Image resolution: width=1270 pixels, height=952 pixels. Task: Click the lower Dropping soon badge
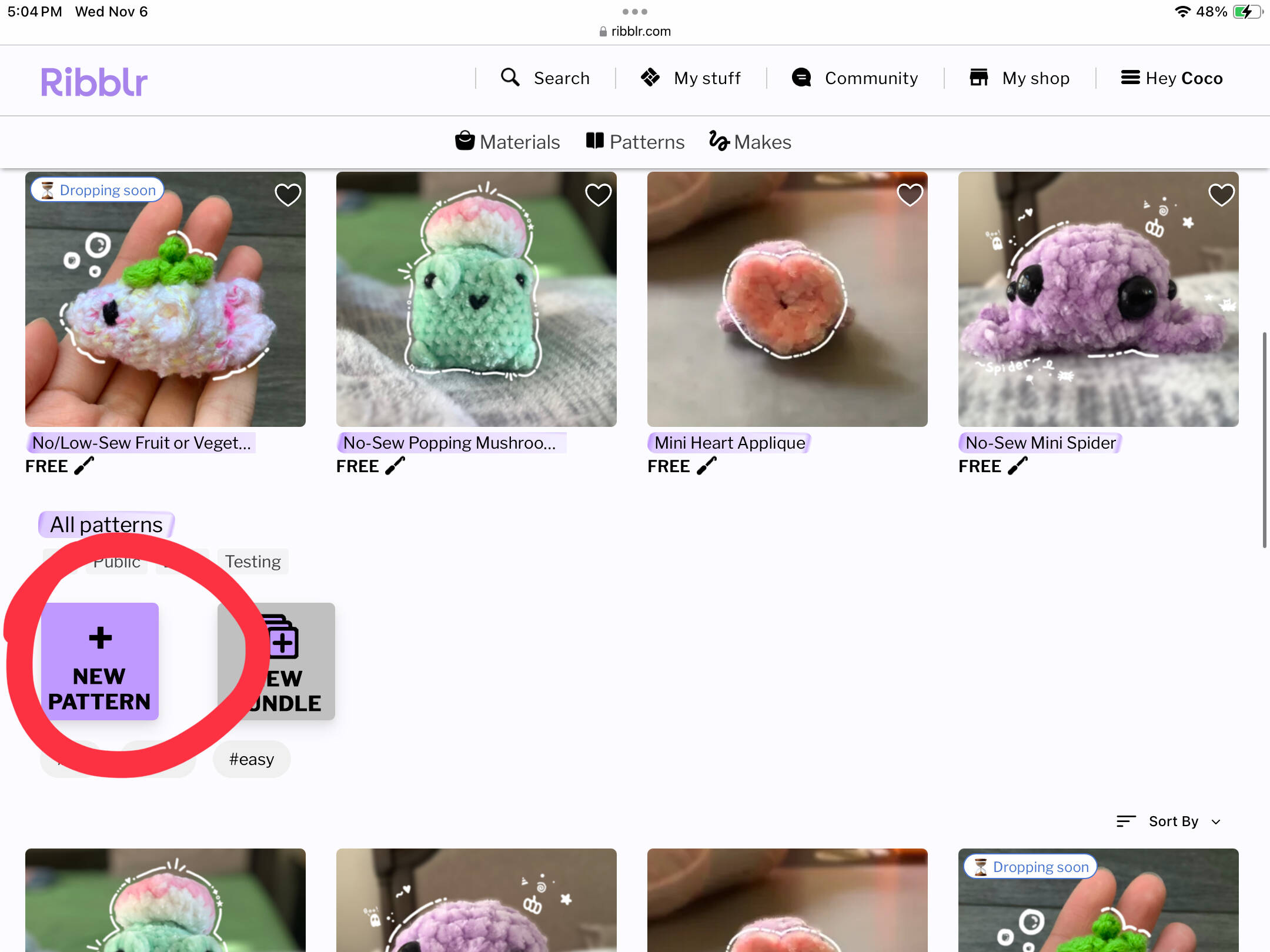tap(1031, 867)
